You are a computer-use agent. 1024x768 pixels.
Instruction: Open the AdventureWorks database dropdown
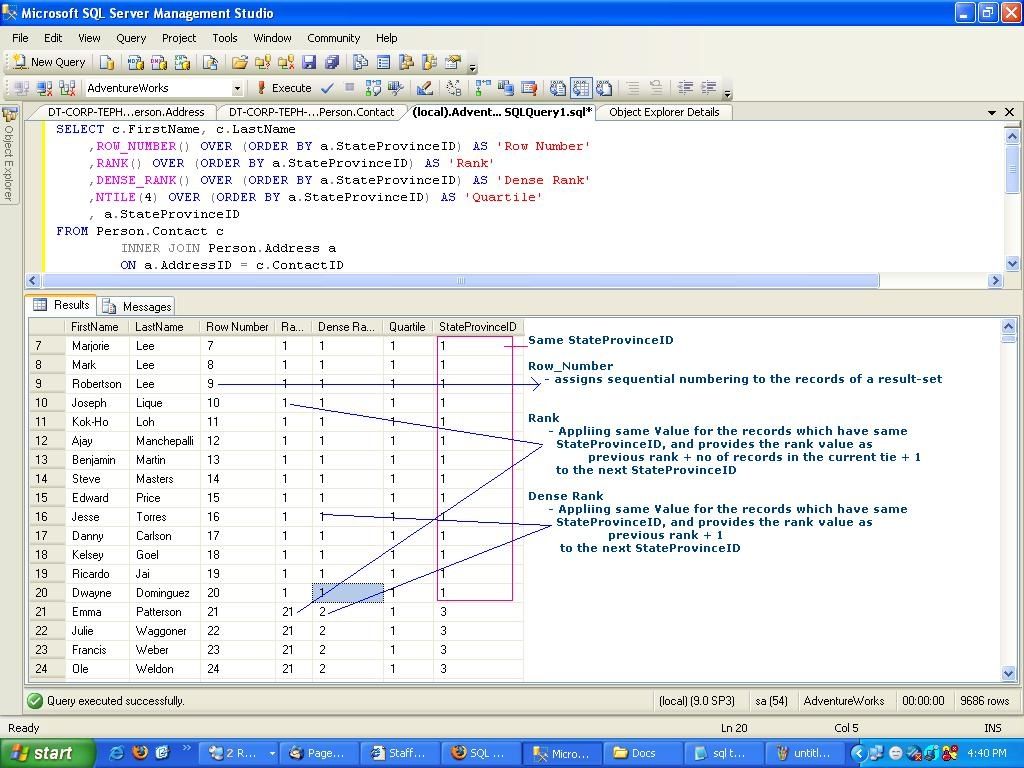click(239, 88)
